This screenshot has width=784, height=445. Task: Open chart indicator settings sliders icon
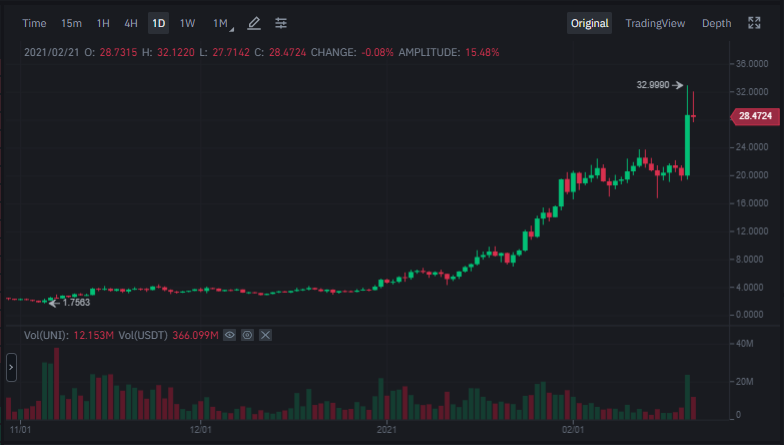(281, 23)
